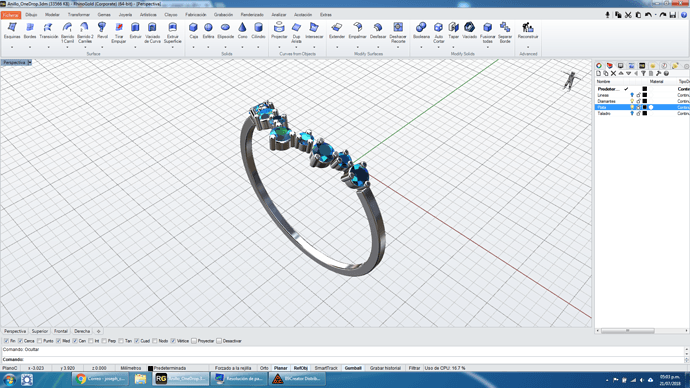Create a Cono solid
The width and height of the screenshot is (690, 388).
(x=242, y=30)
